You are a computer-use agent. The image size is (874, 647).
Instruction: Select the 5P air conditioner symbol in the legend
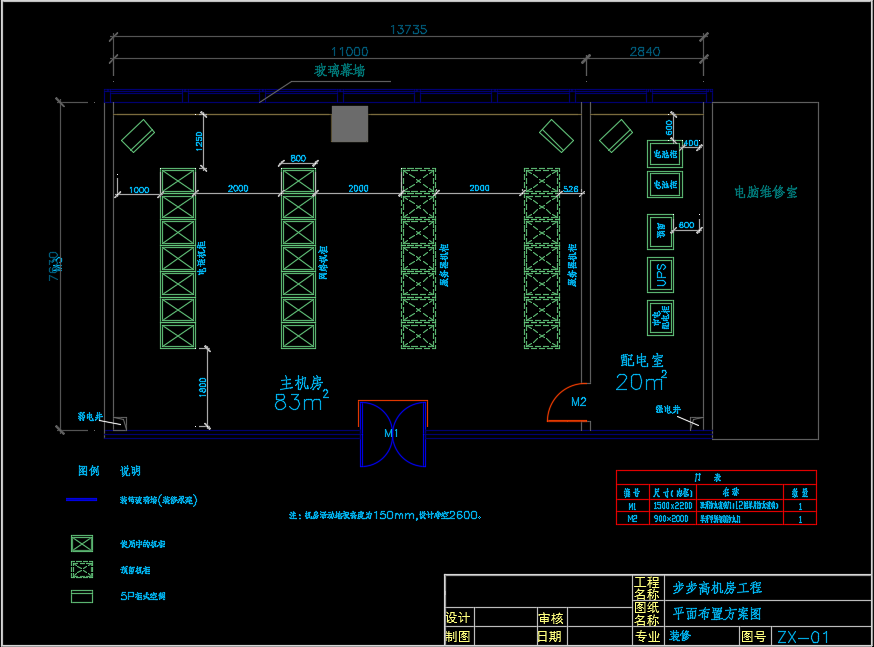pyautogui.click(x=82, y=596)
